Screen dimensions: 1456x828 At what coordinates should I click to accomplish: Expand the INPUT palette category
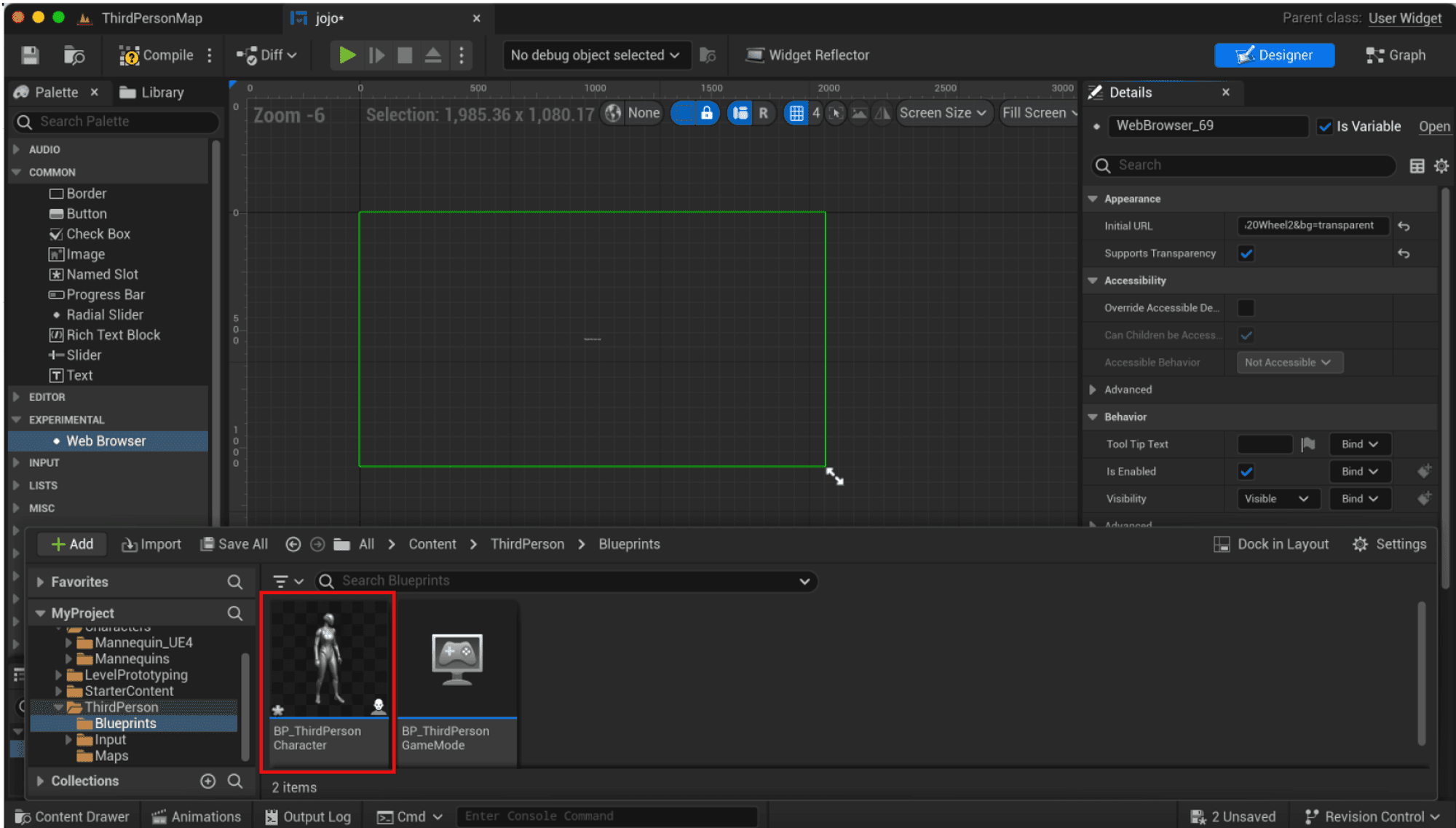tap(16, 463)
